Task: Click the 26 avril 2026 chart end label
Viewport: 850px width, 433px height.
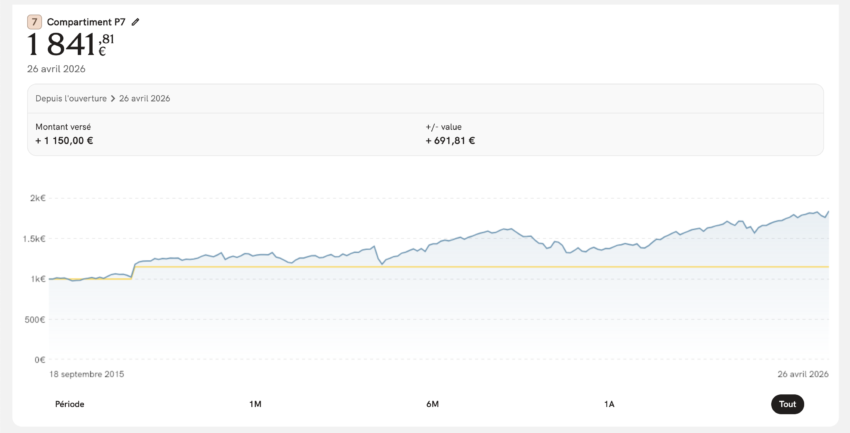Action: 801,373
